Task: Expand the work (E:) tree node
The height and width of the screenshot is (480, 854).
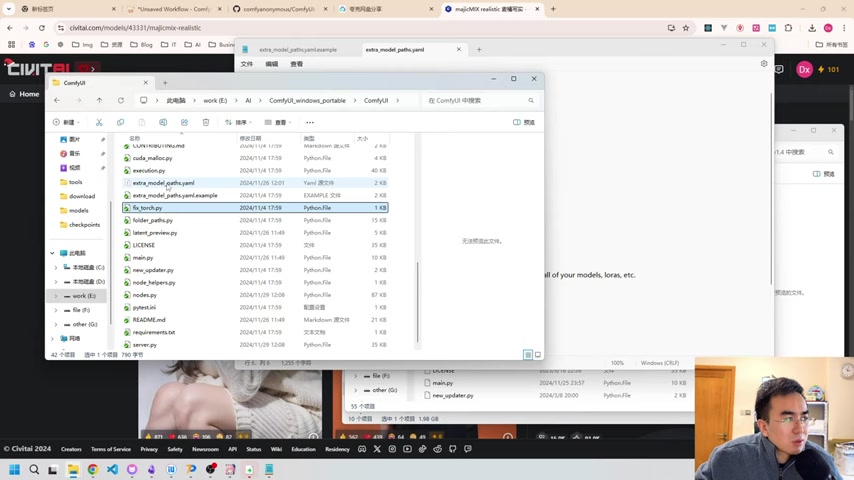Action: (x=56, y=296)
